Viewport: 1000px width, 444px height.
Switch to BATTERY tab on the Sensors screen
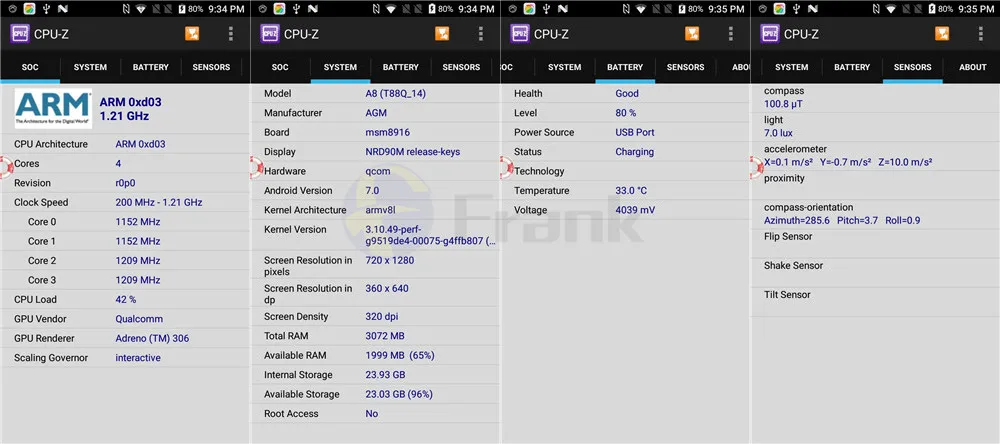coord(852,67)
